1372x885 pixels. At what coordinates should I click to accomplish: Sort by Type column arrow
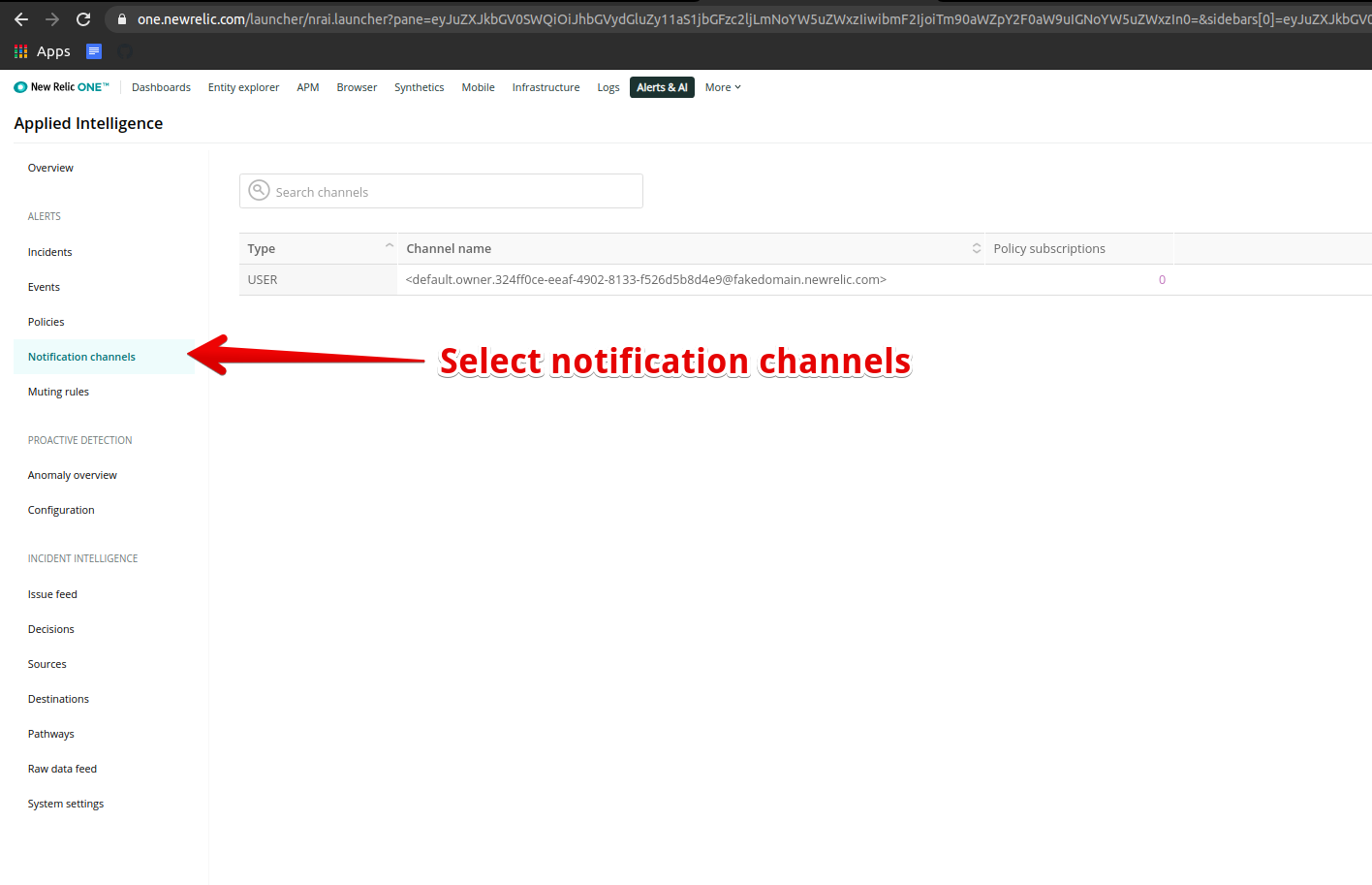click(390, 246)
